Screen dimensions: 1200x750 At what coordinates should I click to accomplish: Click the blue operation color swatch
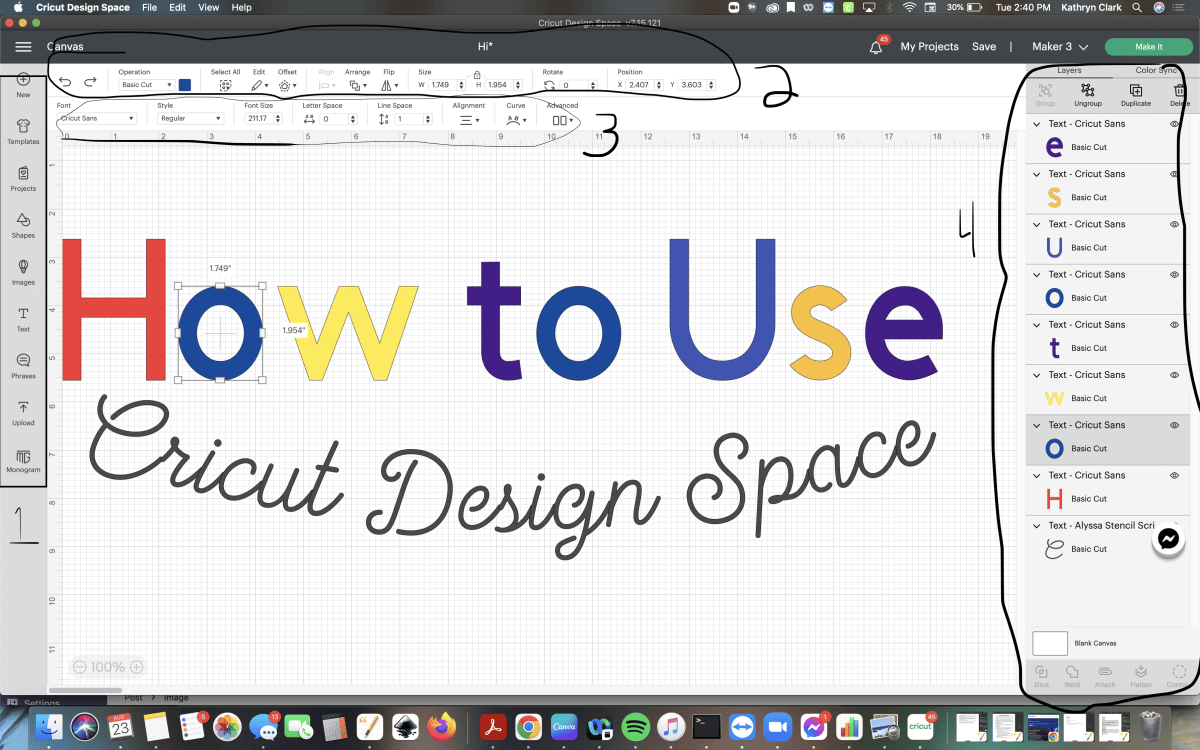(x=185, y=85)
